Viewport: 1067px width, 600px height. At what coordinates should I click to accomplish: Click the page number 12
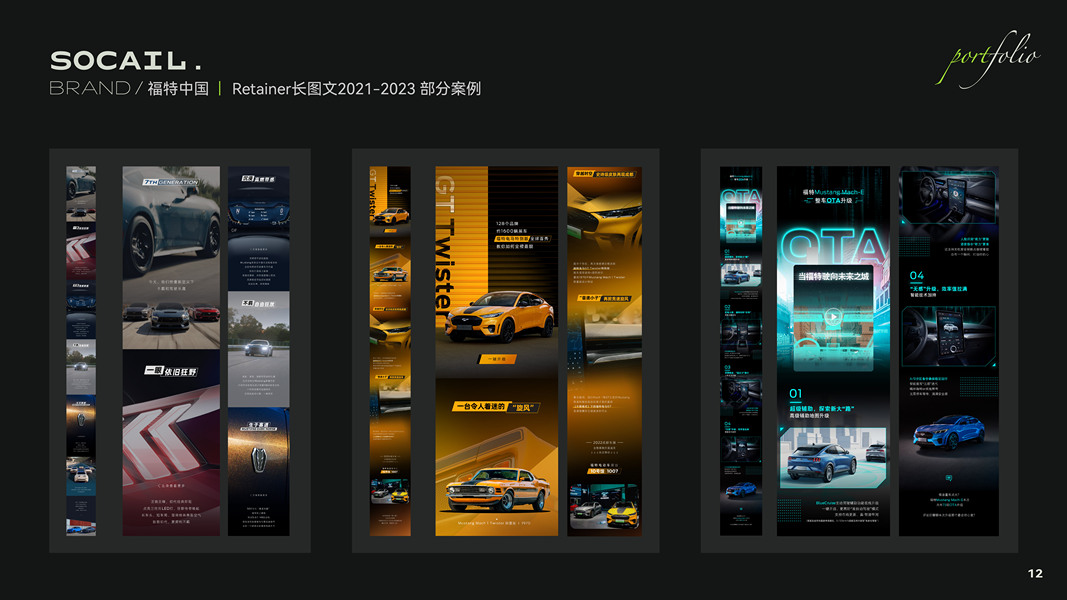(1035, 573)
